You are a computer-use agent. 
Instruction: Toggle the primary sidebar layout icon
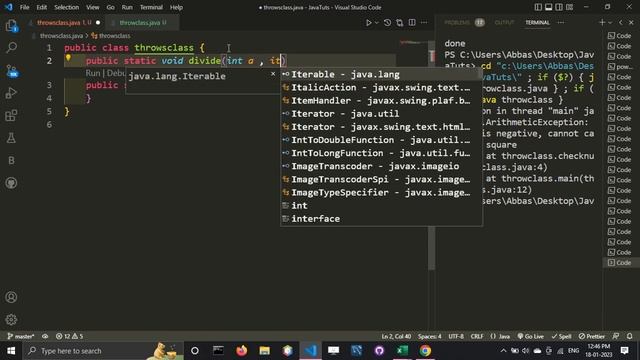pos(538,7)
